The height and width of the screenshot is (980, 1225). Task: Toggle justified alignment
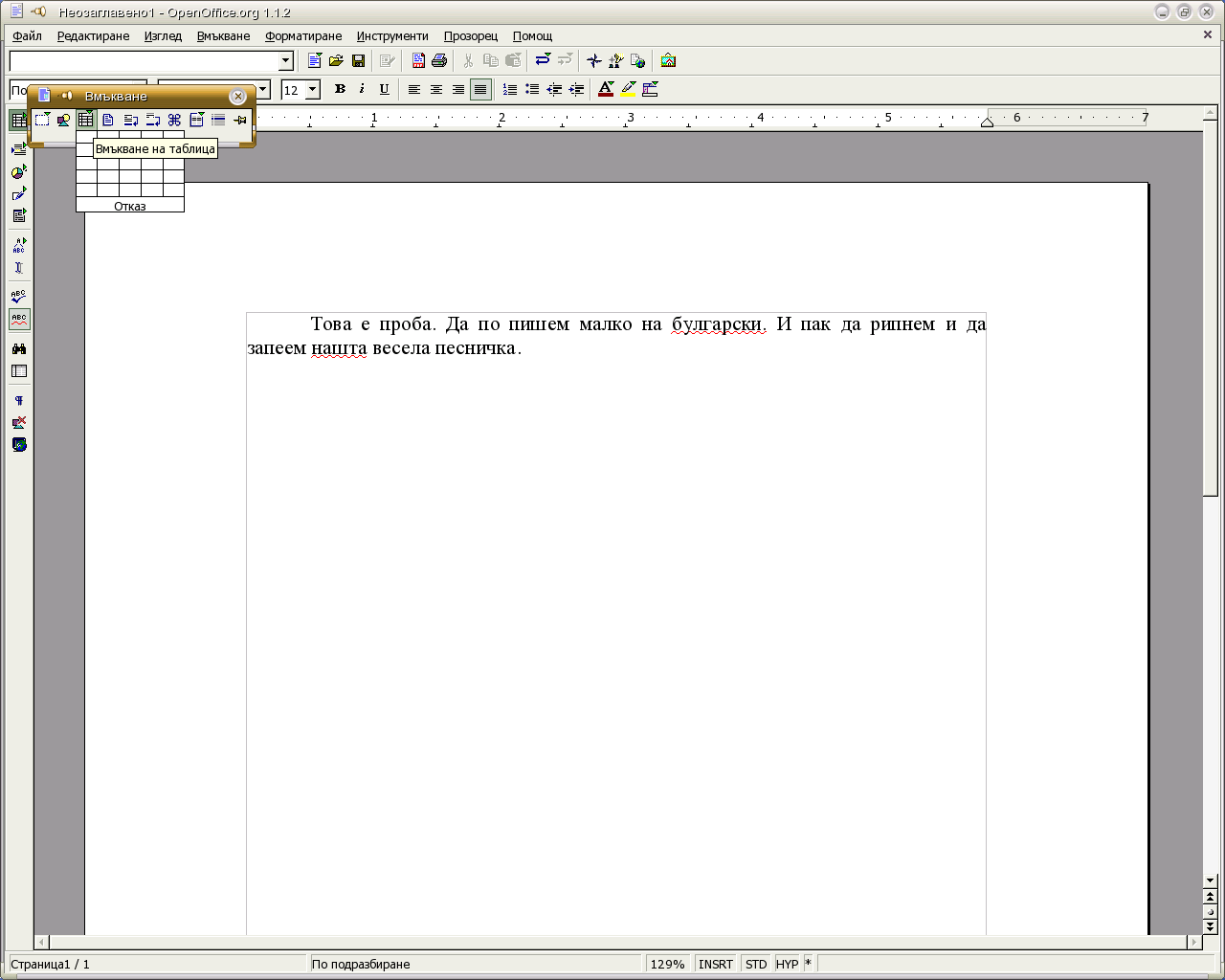point(480,90)
